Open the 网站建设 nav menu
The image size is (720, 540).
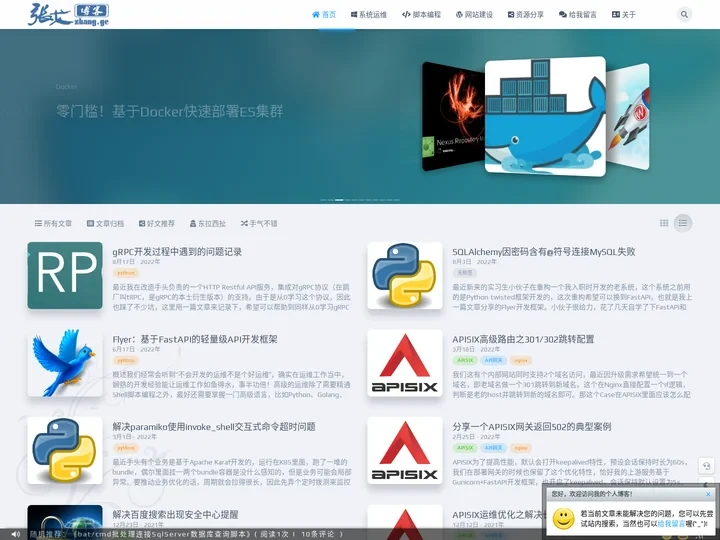point(474,15)
